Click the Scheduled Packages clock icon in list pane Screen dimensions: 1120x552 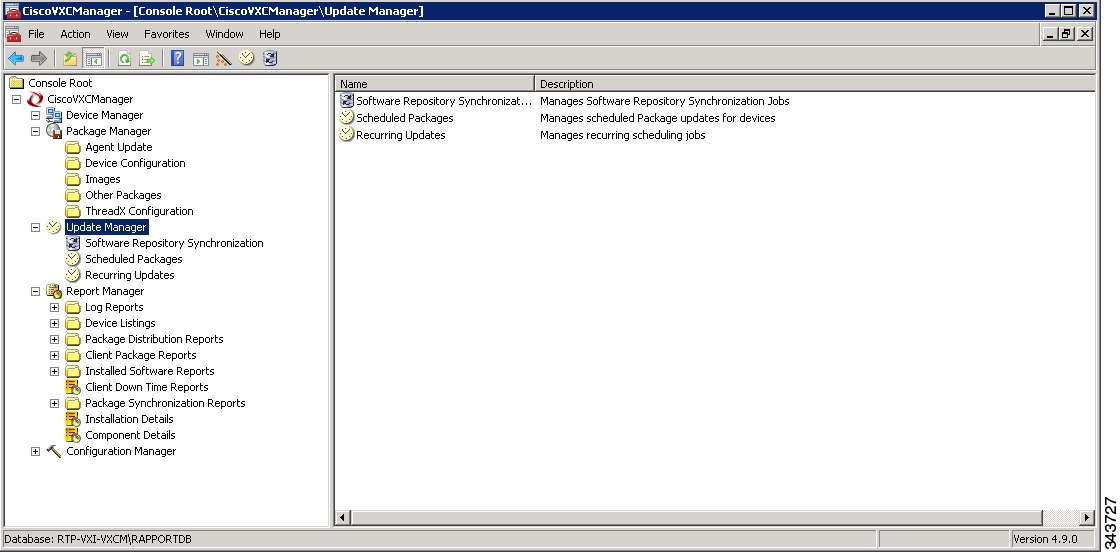tap(346, 118)
